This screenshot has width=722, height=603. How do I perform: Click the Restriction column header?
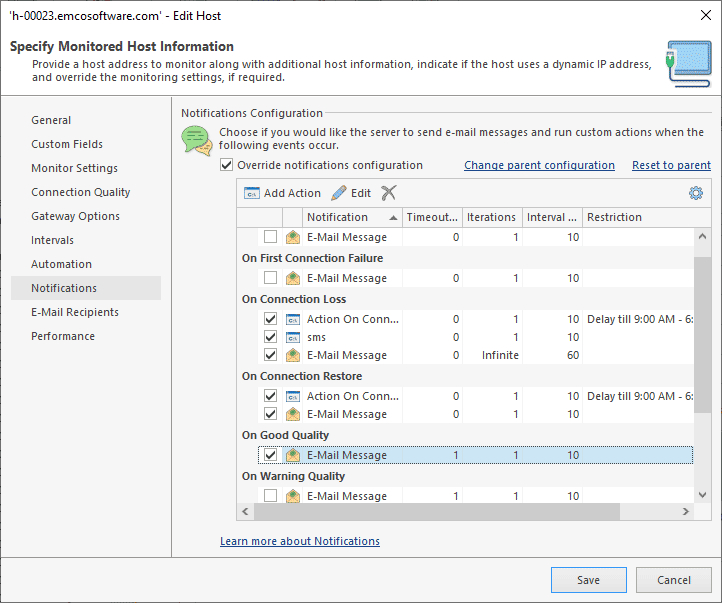[646, 217]
